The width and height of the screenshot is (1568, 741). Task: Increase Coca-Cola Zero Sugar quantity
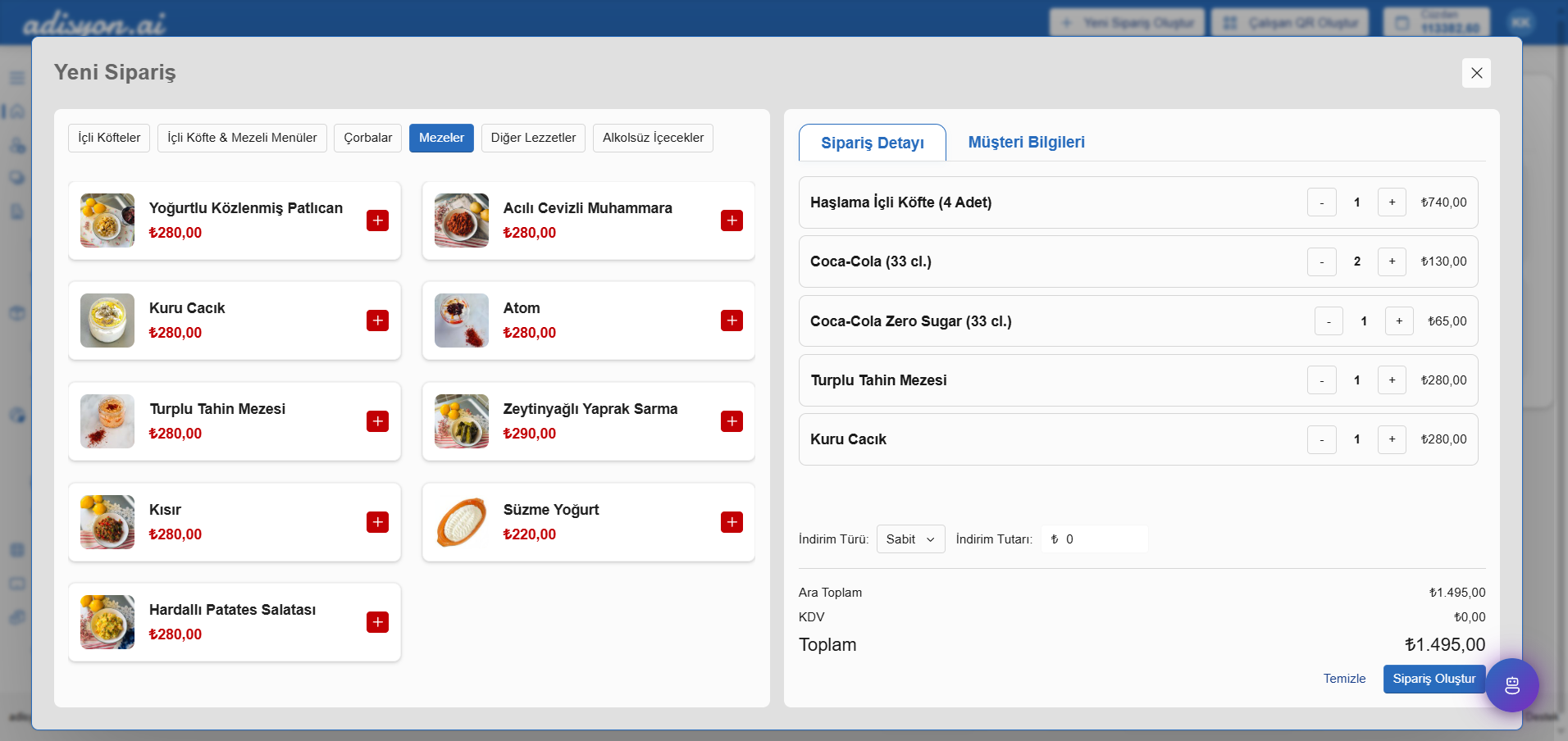[x=1398, y=321]
